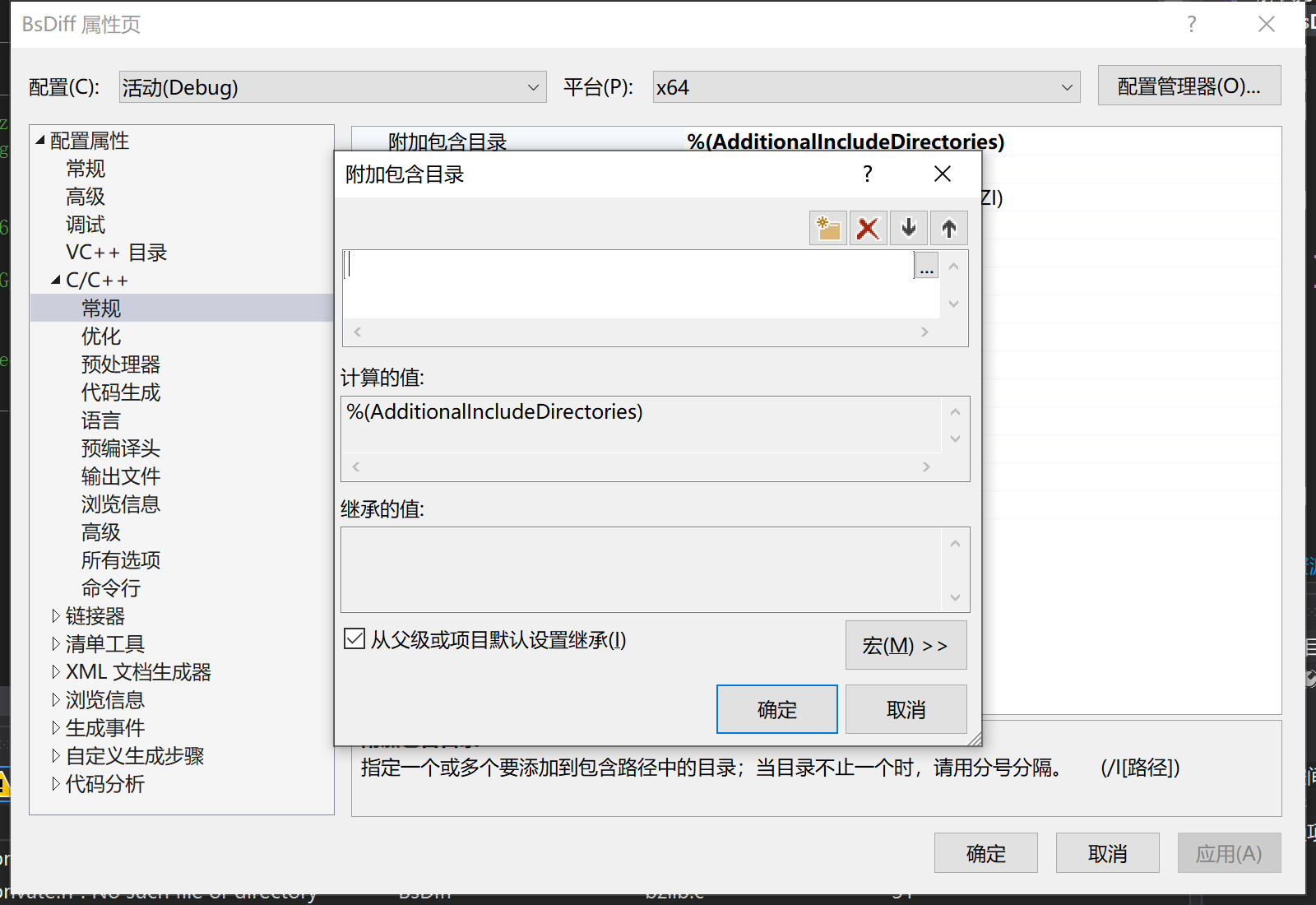This screenshot has width=1316, height=905.
Task: Confirm the dialog with 确定
Action: 776,708
